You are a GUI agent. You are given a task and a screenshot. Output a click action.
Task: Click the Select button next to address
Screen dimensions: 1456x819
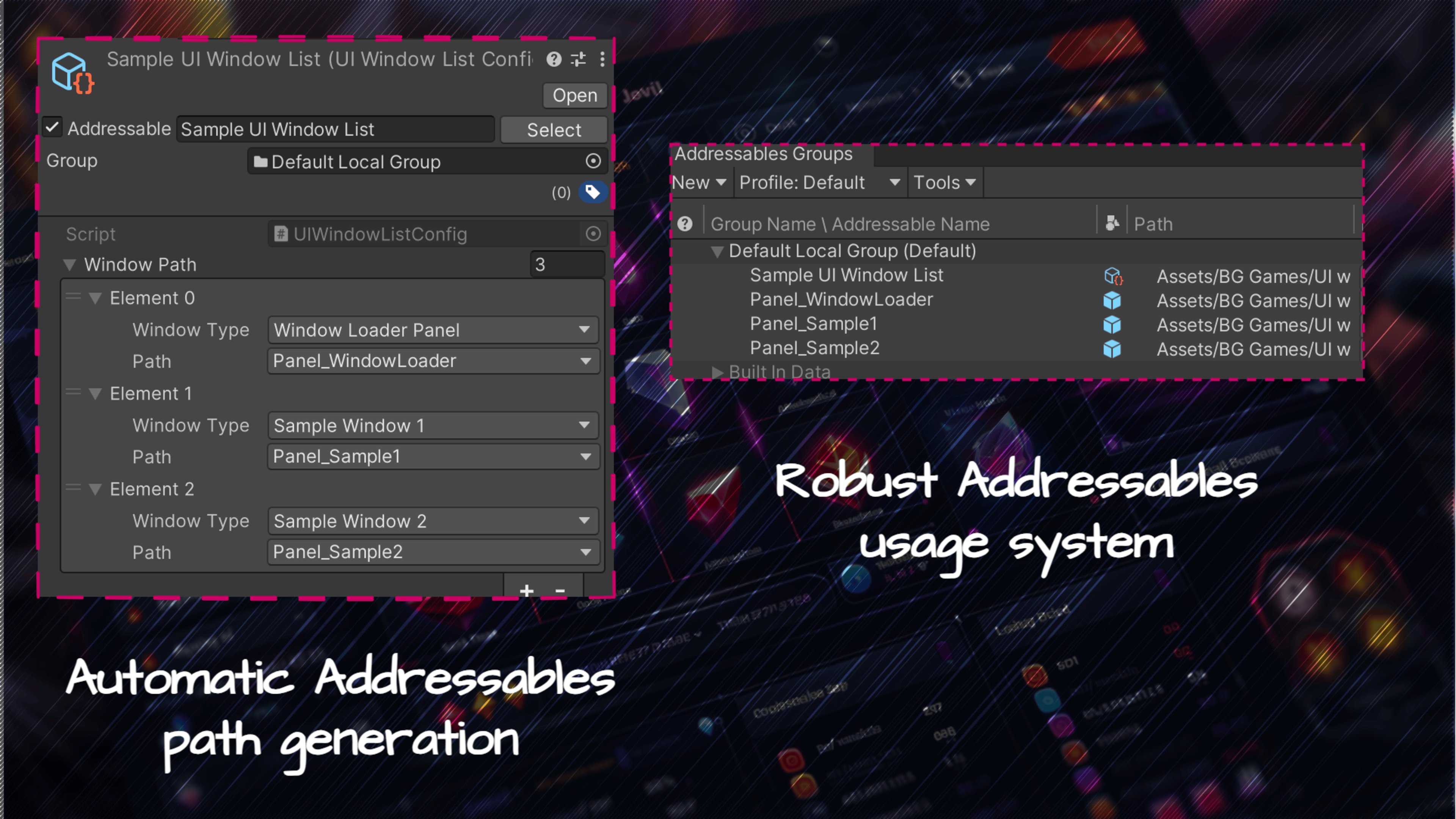tap(554, 129)
